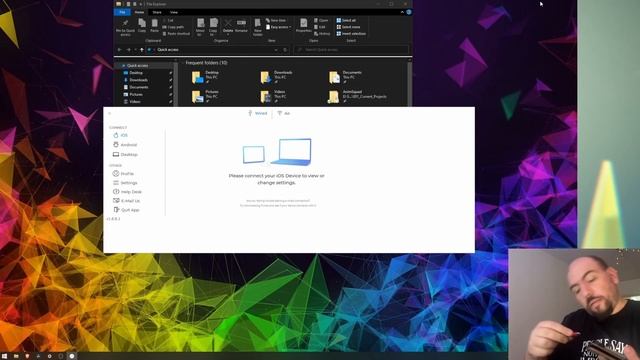Go back in File Explorer navigation
Viewport: 640px width, 360px height.
[x=120, y=50]
